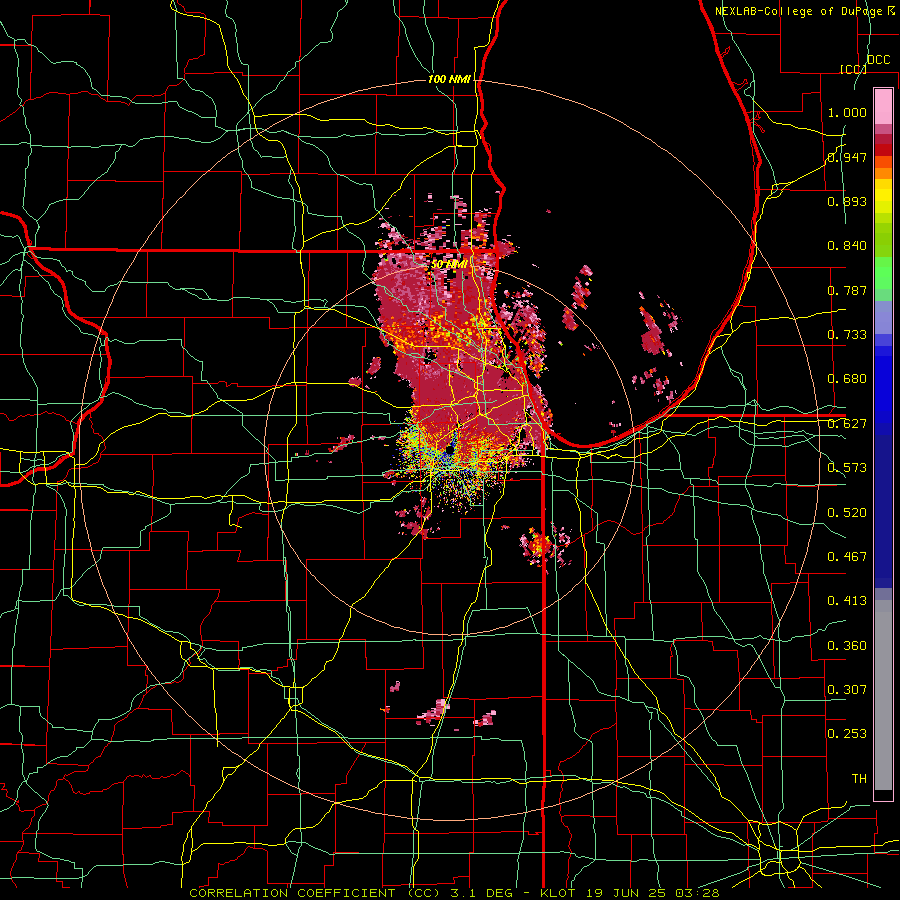
Task: Pick the light pink swatch atop color bar
Action: (x=883, y=106)
